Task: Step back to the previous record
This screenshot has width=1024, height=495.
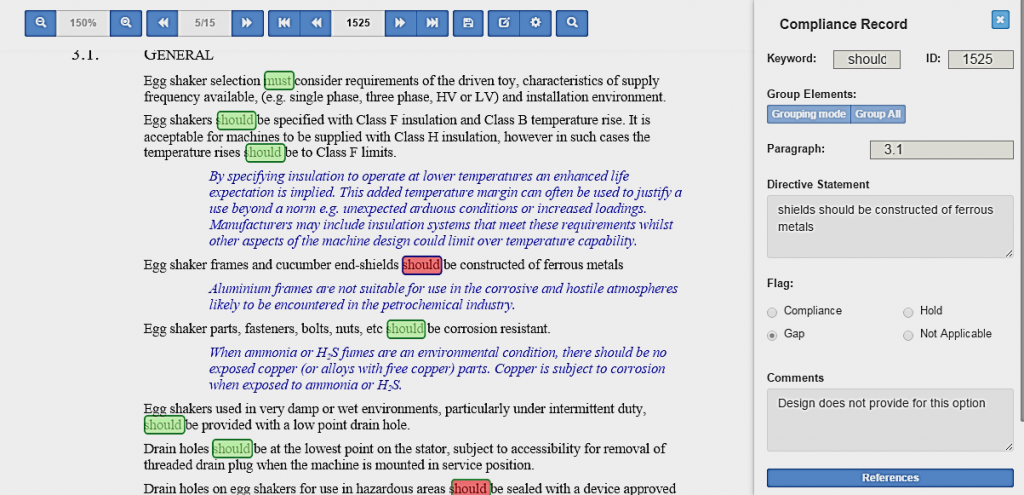Action: click(316, 23)
